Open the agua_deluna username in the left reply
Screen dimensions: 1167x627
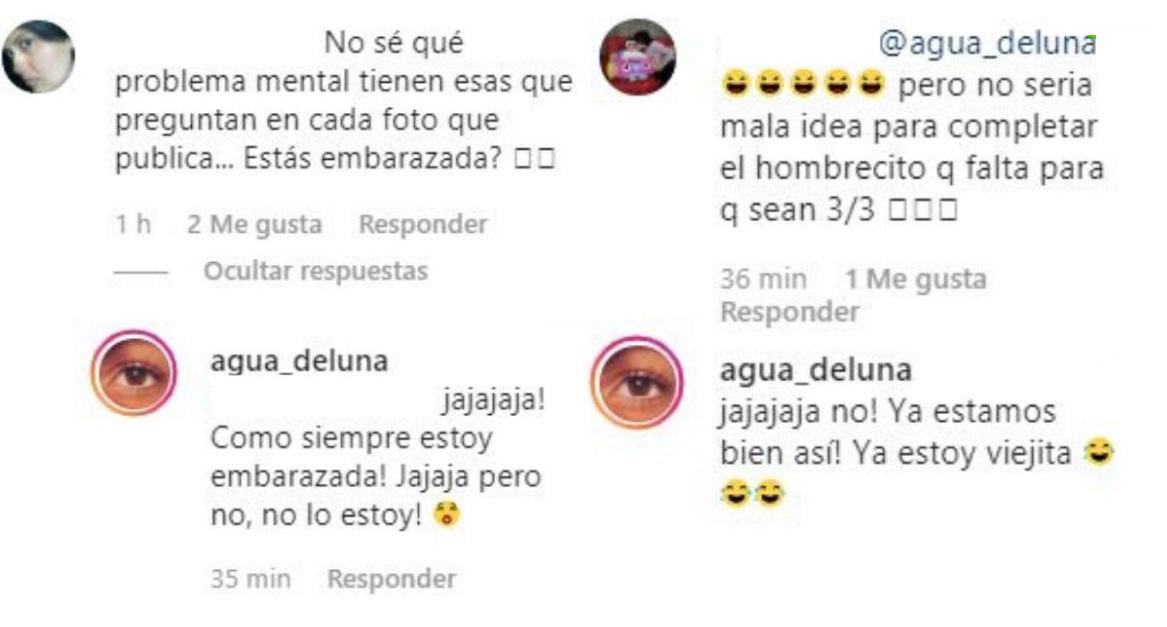(299, 362)
